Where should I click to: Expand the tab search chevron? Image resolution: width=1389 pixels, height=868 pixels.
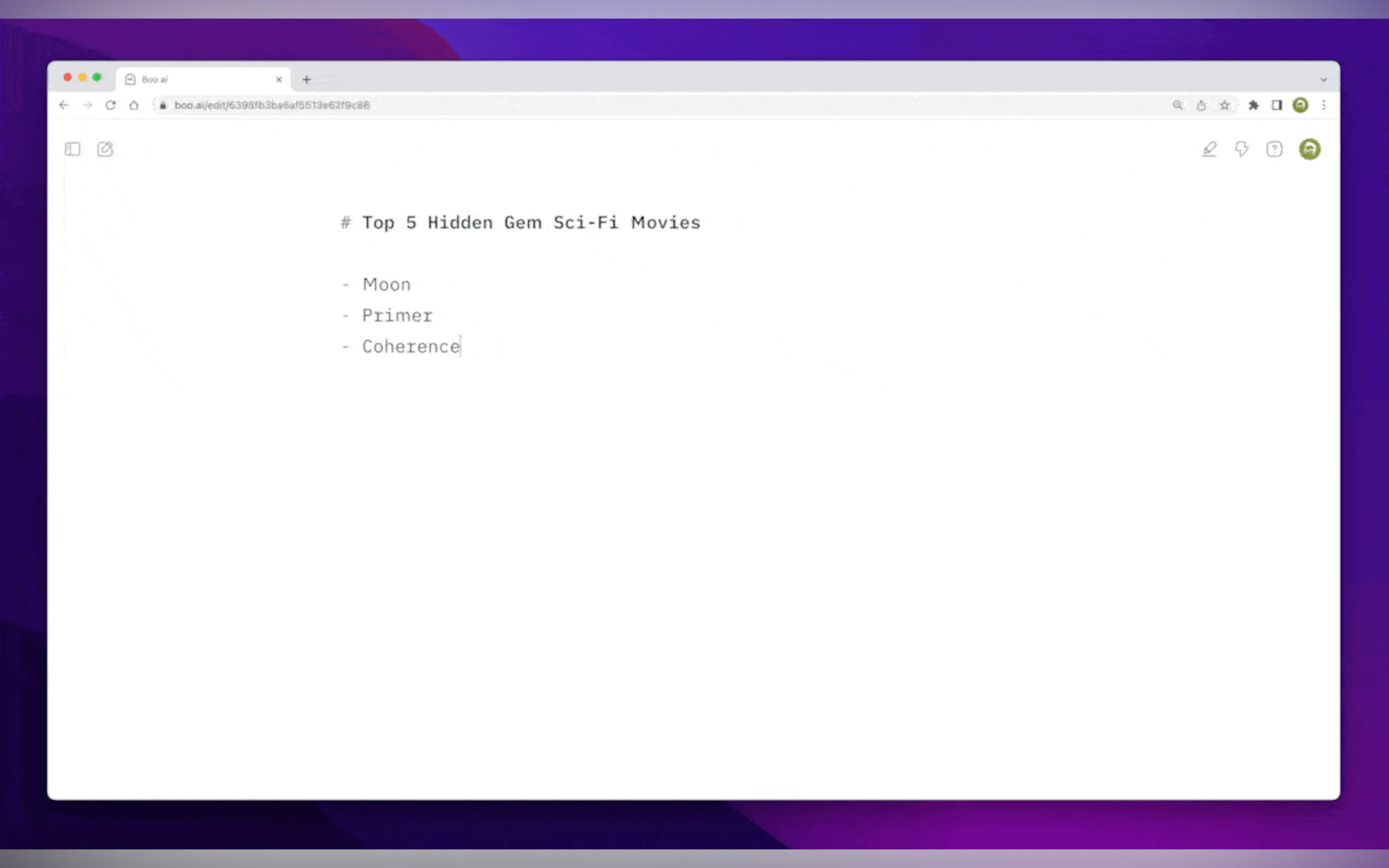click(1323, 80)
